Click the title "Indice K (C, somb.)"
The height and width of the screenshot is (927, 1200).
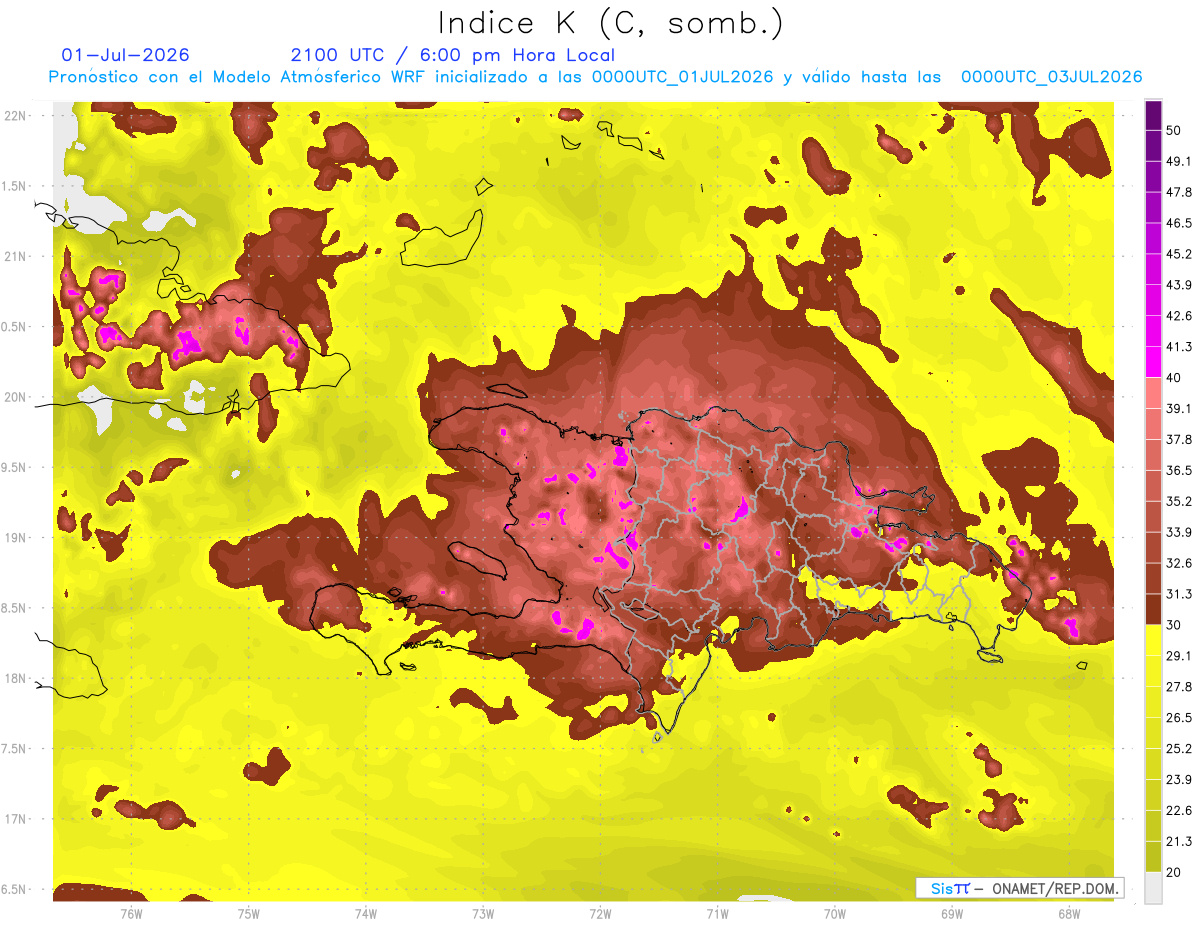[x=611, y=22]
